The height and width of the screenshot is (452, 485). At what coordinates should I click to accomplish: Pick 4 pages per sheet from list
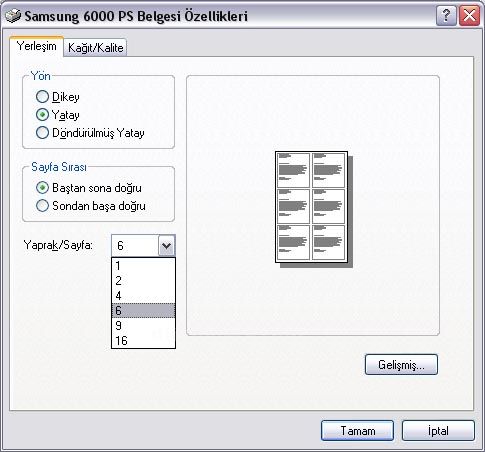pyautogui.click(x=143, y=296)
